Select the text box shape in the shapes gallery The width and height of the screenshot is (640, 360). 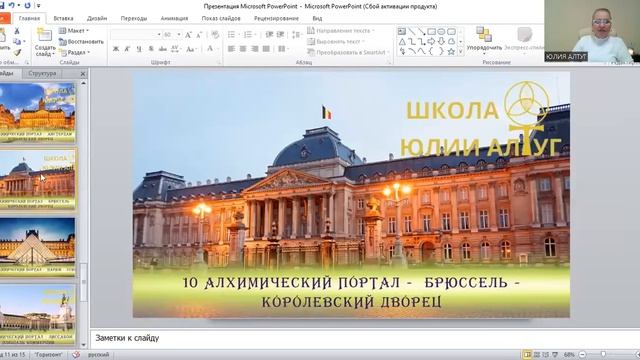402,31
